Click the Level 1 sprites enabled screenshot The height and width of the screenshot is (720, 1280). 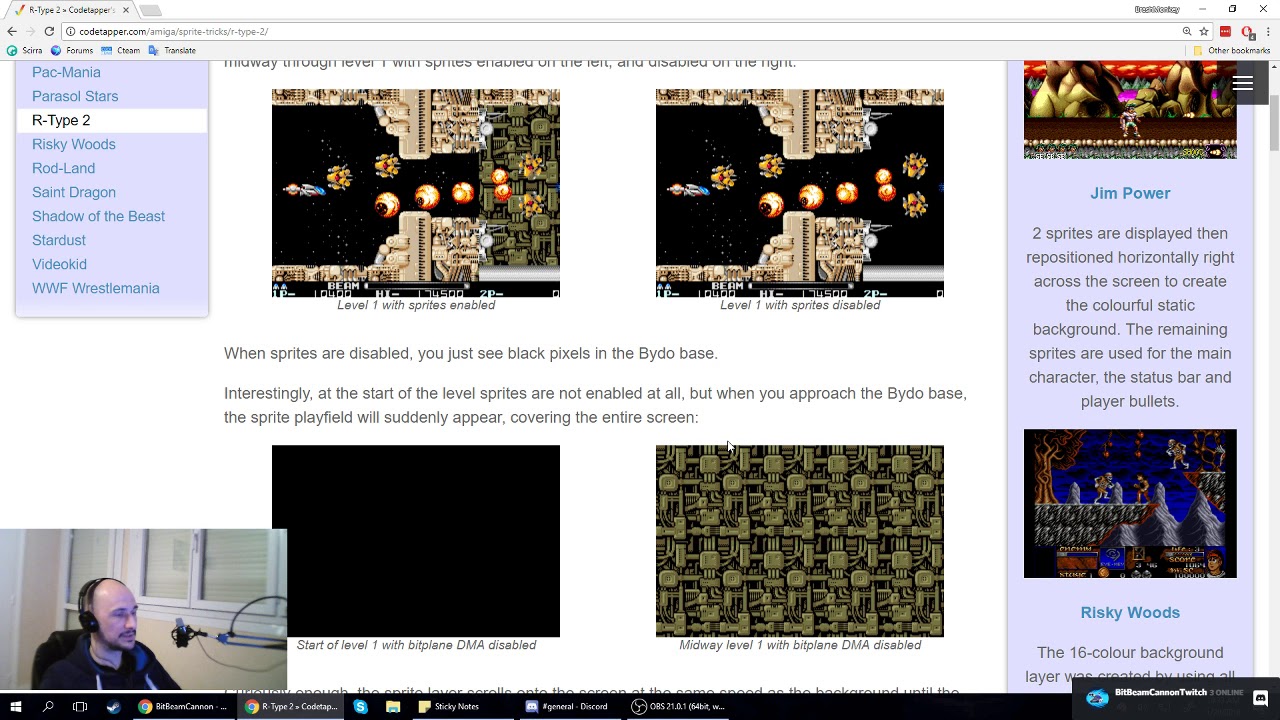point(416,193)
